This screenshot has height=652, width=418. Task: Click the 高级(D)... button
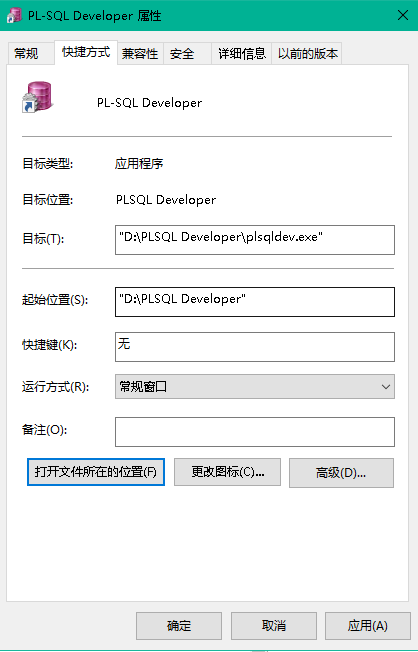pos(341,473)
